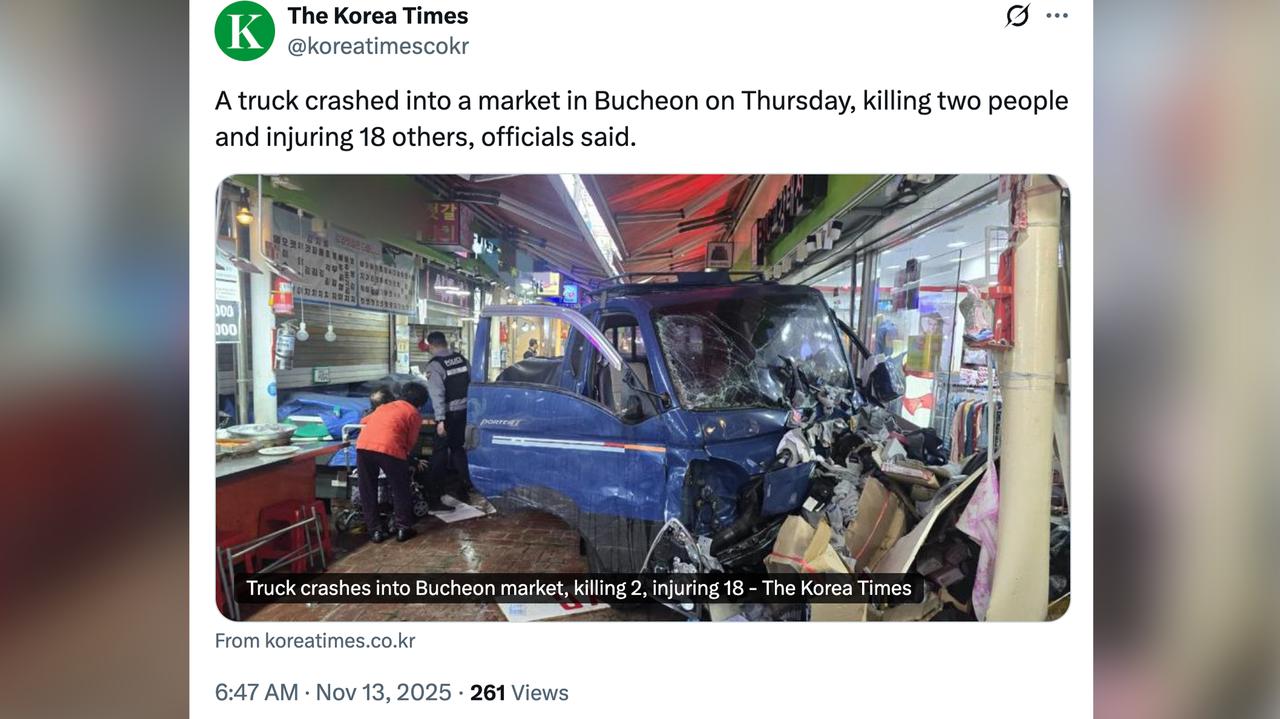Open The Korea Times display name profile
Image resolution: width=1280 pixels, height=719 pixels.
(x=377, y=16)
